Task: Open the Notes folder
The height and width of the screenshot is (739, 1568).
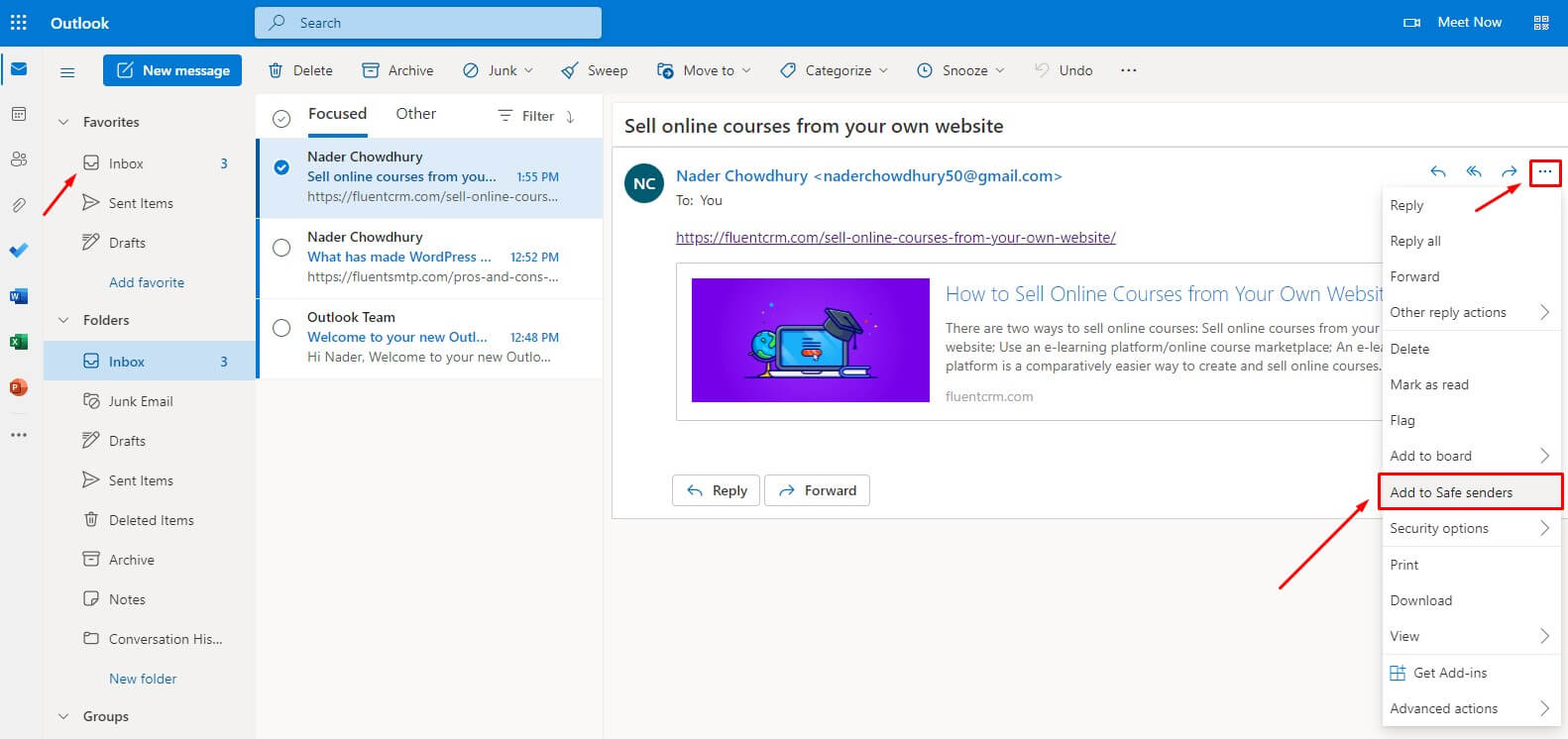Action: [150, 599]
